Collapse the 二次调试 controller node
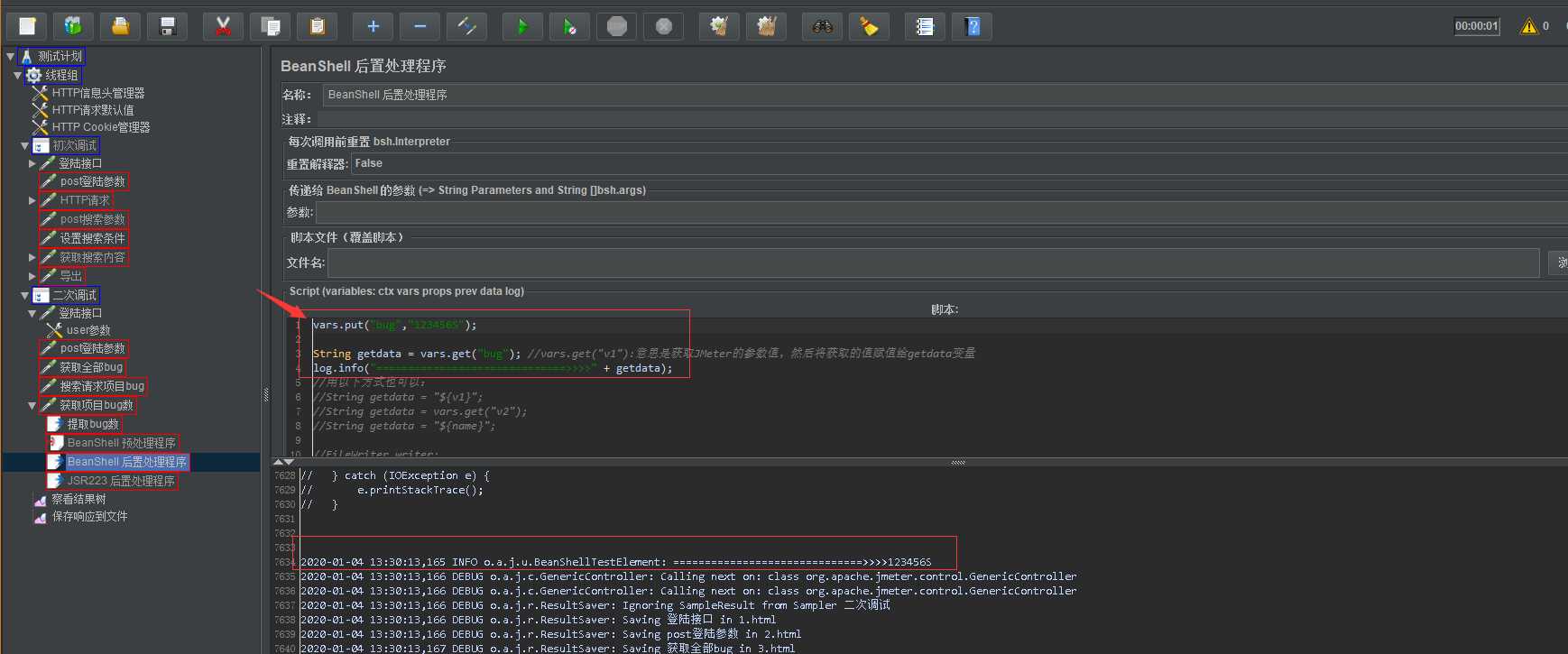 [24, 295]
